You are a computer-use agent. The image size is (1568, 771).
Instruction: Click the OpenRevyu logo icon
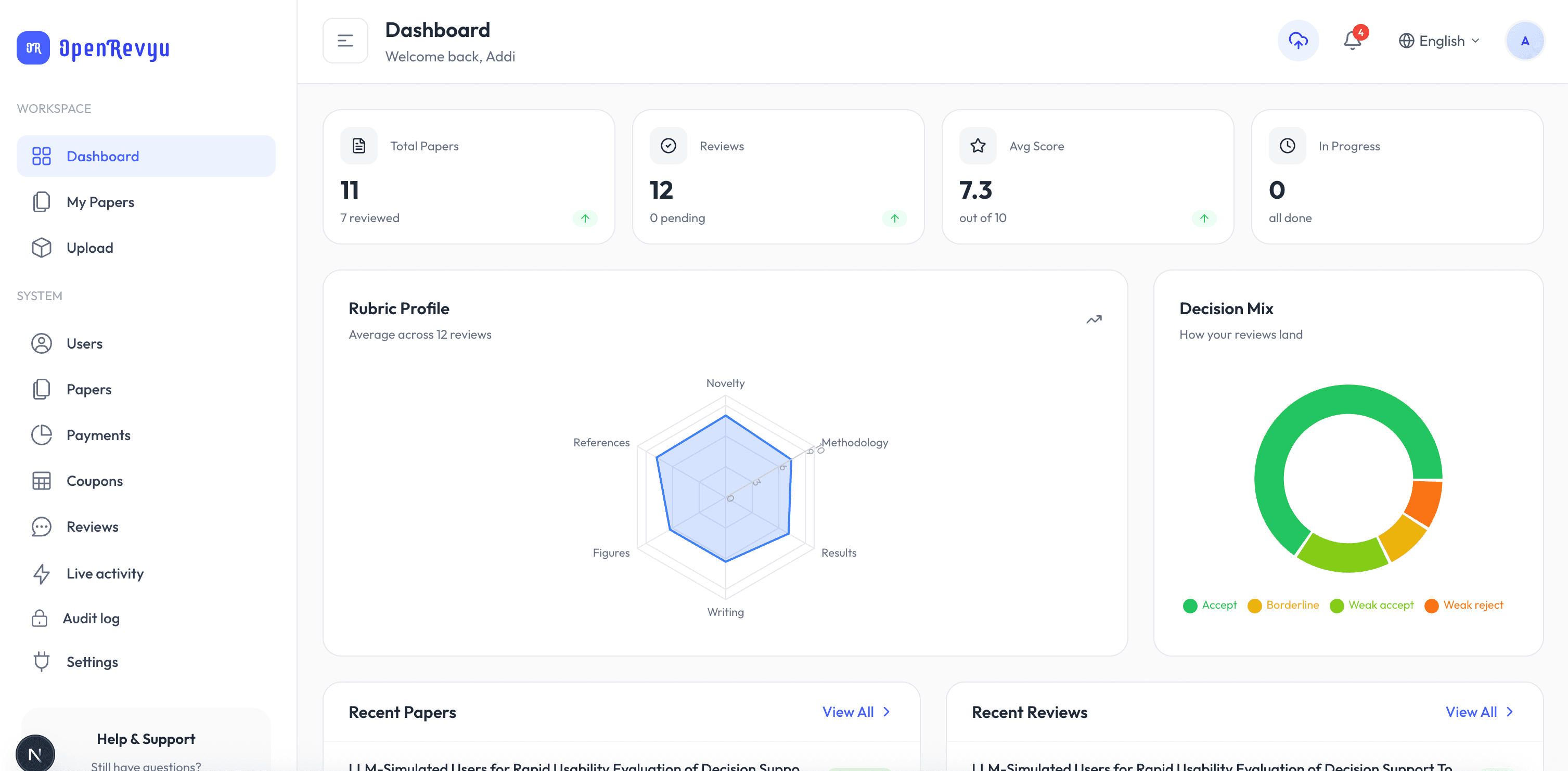(33, 48)
